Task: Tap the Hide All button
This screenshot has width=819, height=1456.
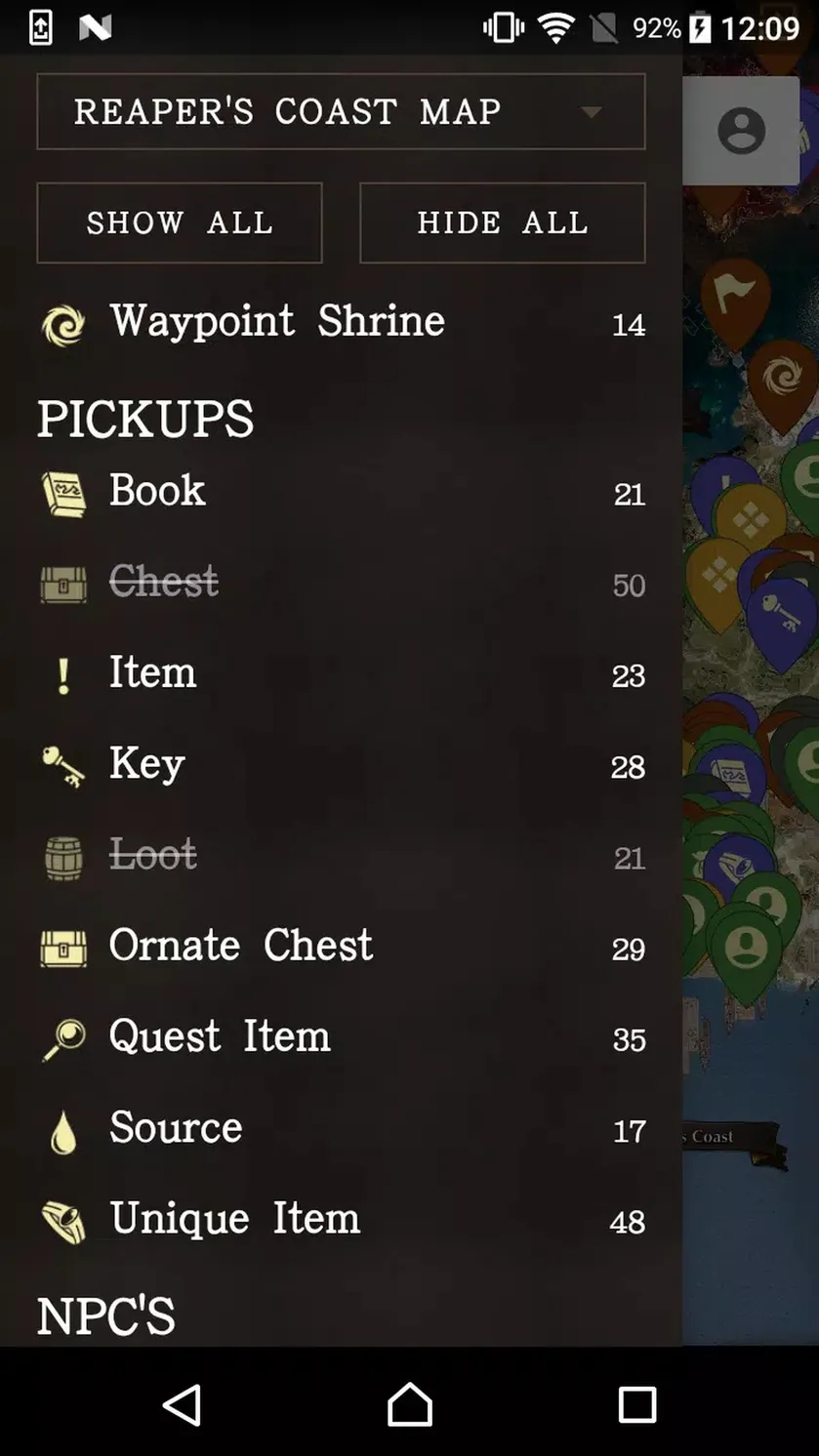Action: tap(503, 222)
